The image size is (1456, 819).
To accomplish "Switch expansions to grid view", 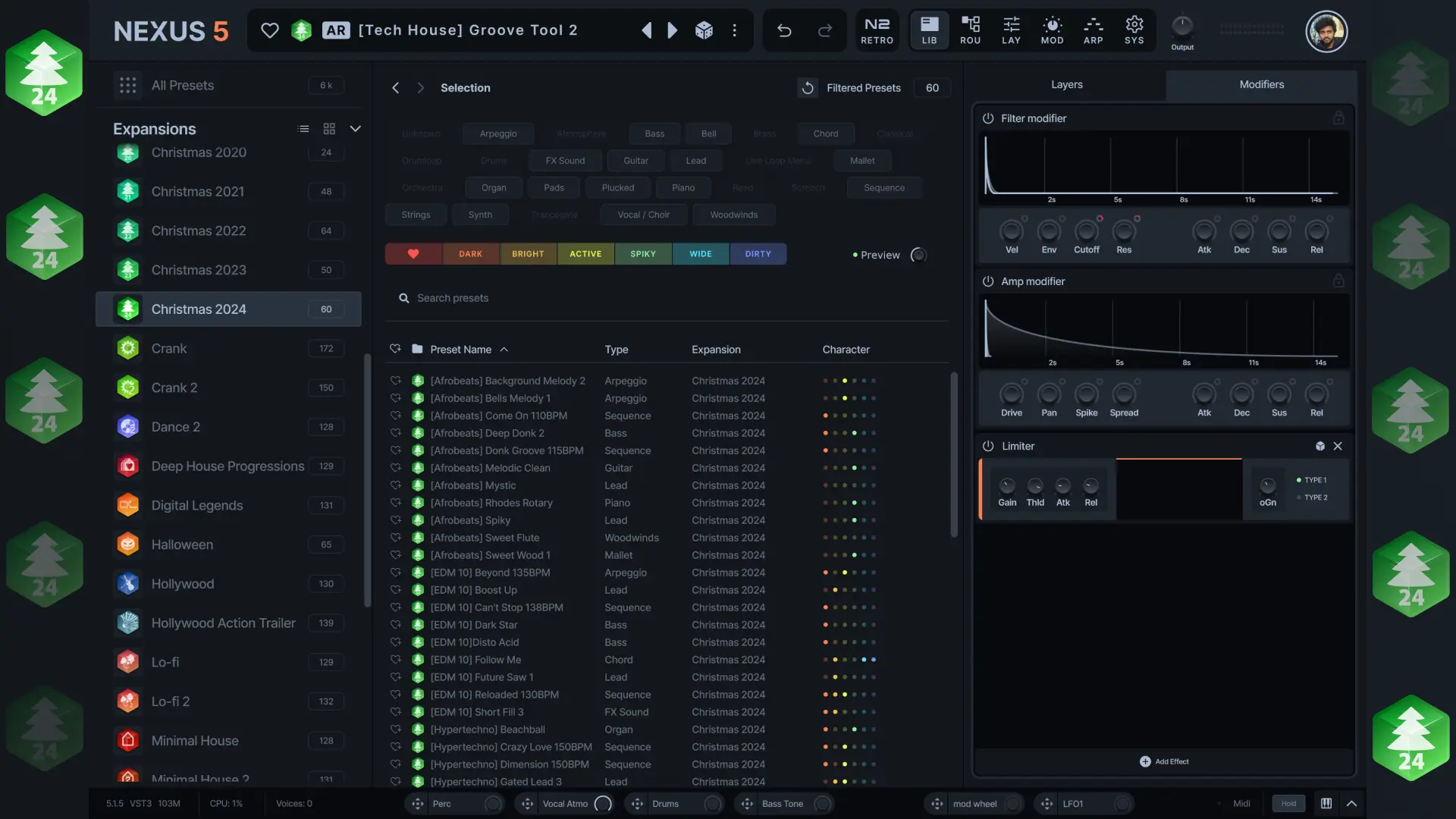I will 329,129.
